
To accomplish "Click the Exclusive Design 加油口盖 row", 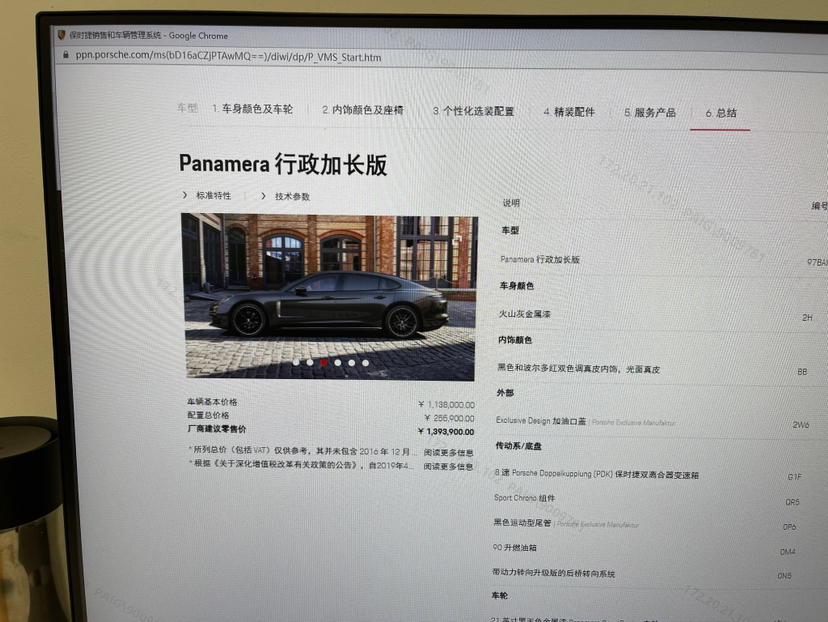I will coord(653,422).
